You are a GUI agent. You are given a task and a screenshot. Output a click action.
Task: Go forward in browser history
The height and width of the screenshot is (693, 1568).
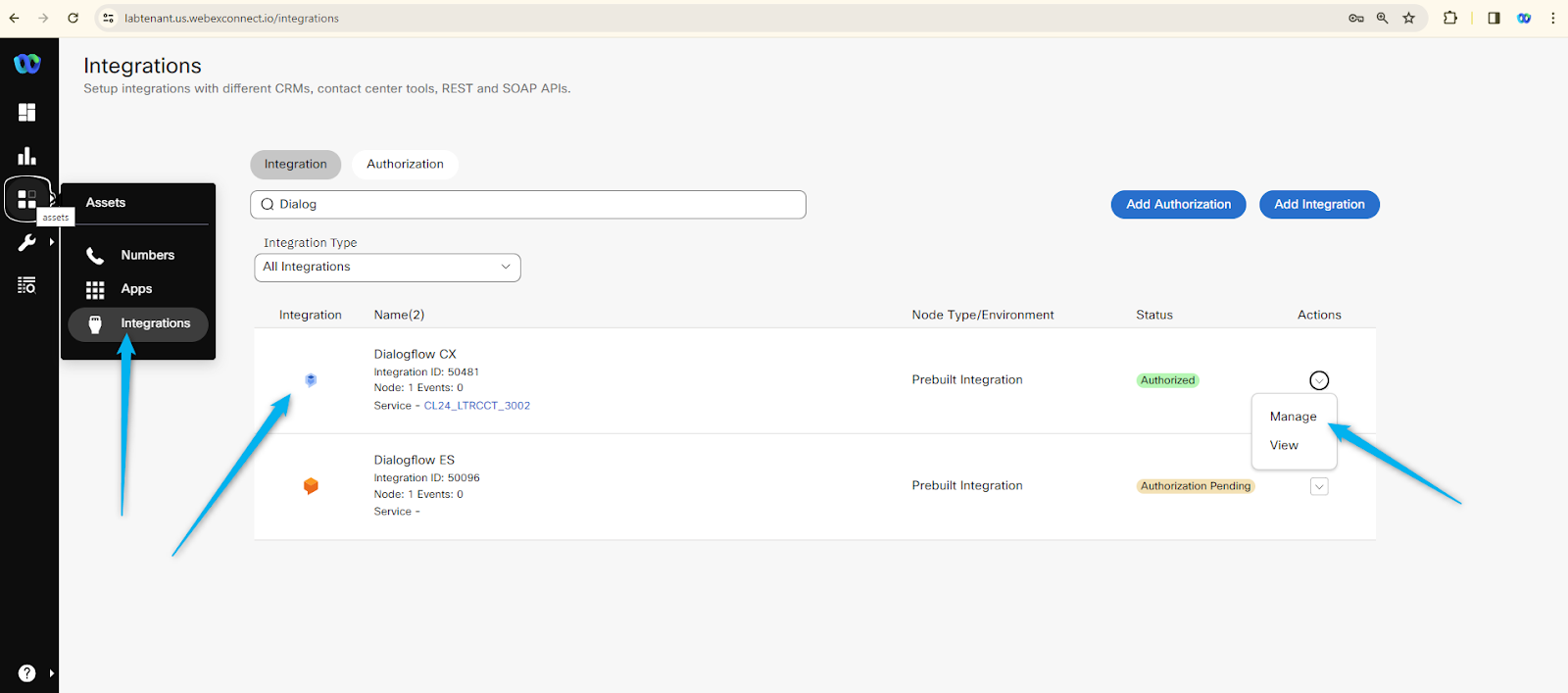[43, 18]
